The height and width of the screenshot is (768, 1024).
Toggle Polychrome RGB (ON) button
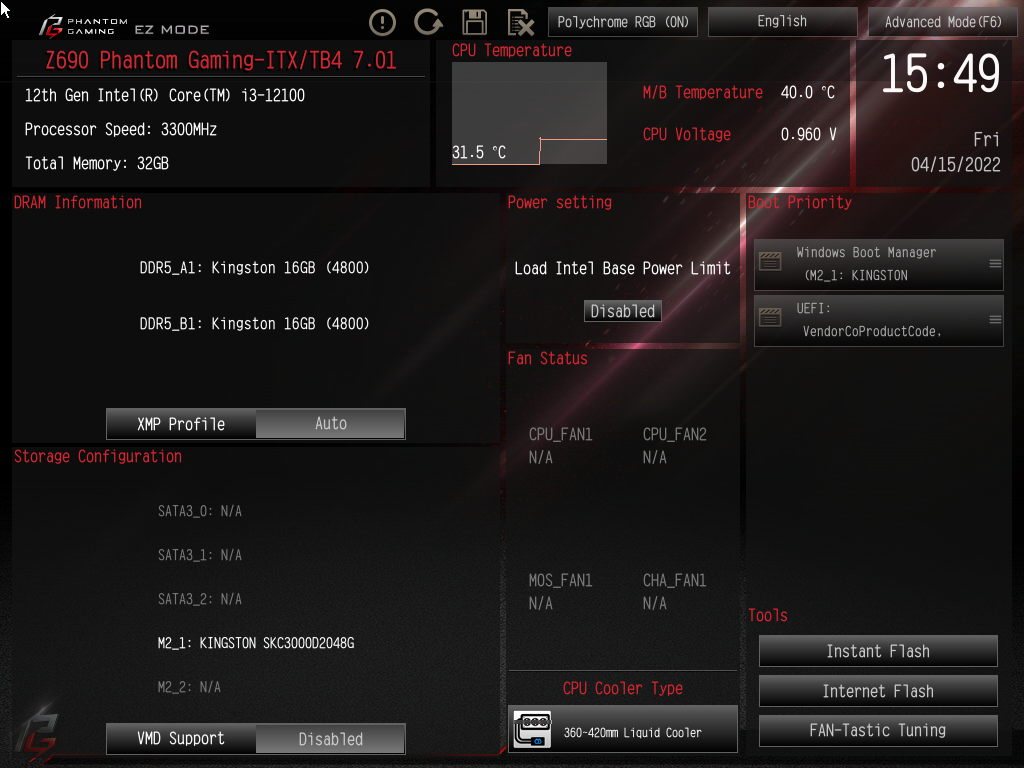pos(623,22)
